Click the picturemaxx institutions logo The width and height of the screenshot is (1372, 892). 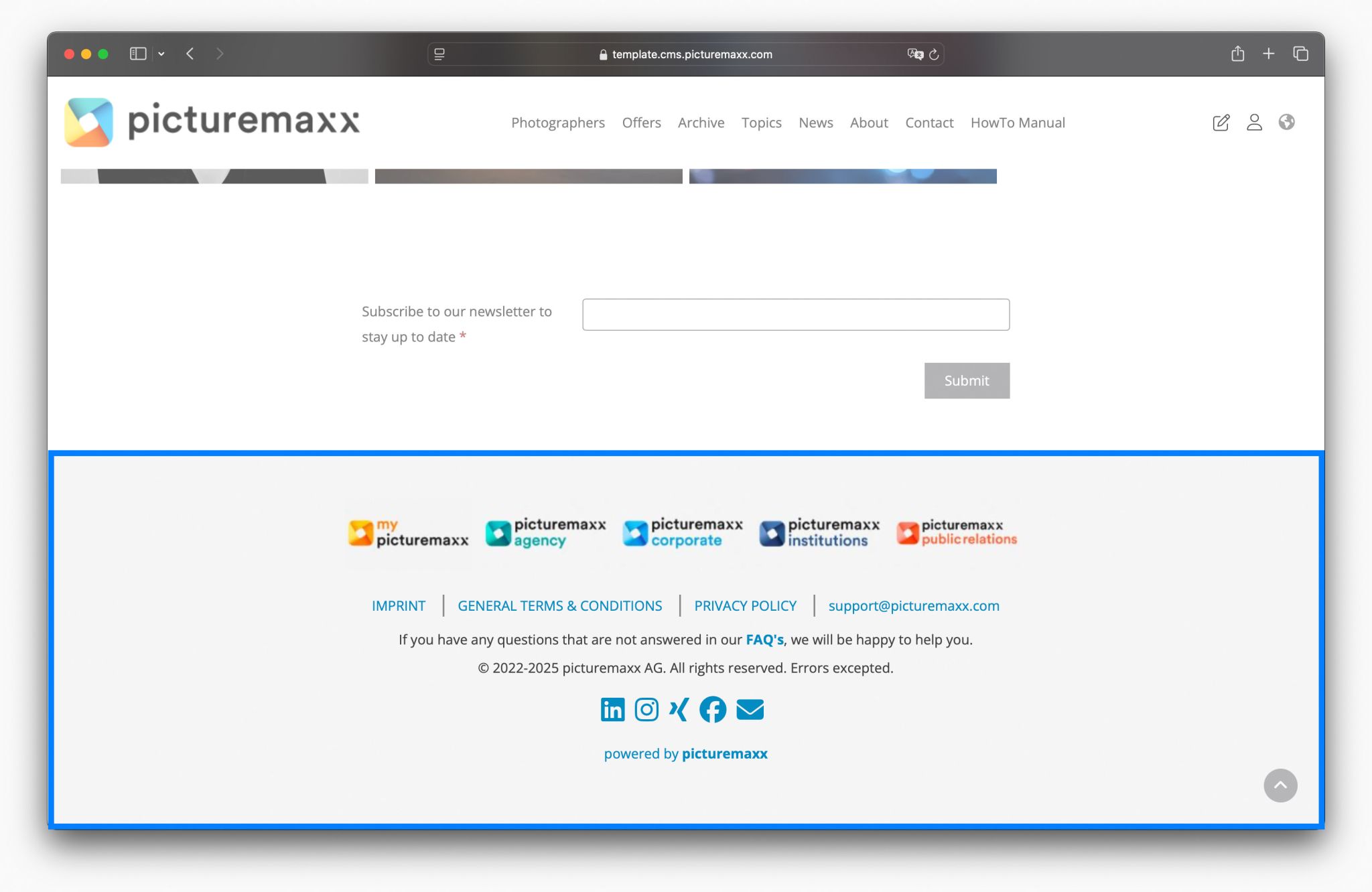tap(818, 532)
